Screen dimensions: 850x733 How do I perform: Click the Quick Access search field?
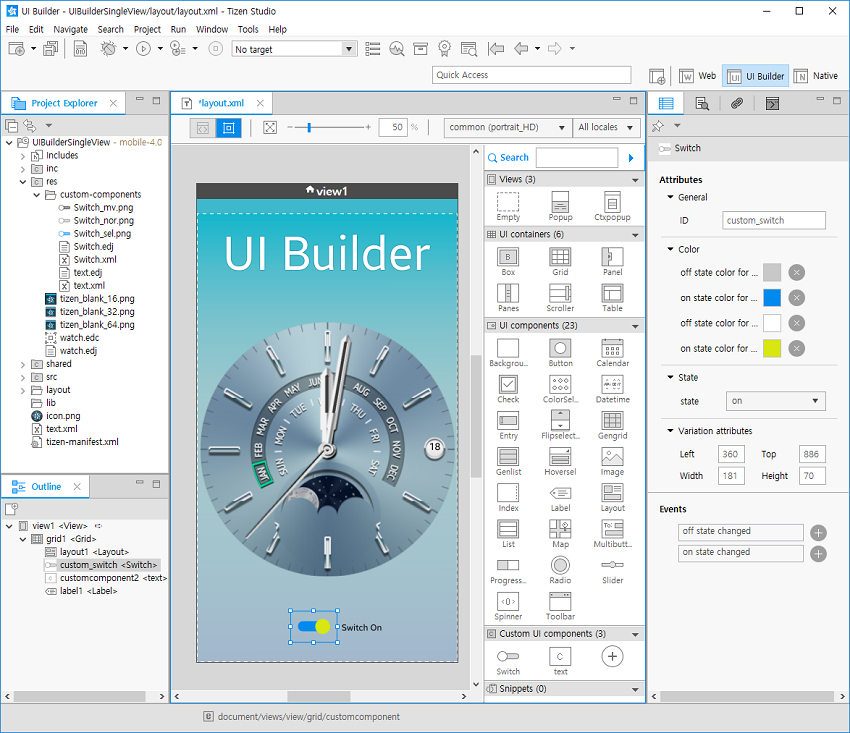[x=531, y=75]
